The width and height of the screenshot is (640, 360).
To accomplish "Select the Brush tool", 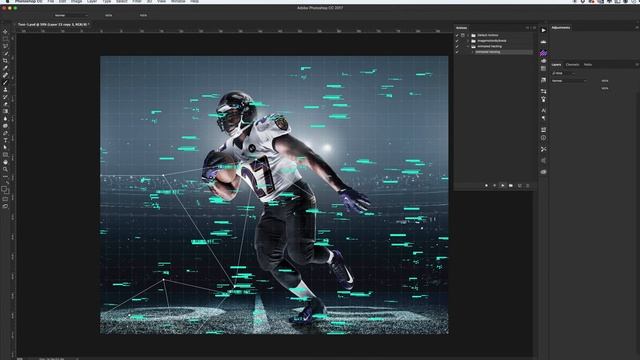I will 5,82.
